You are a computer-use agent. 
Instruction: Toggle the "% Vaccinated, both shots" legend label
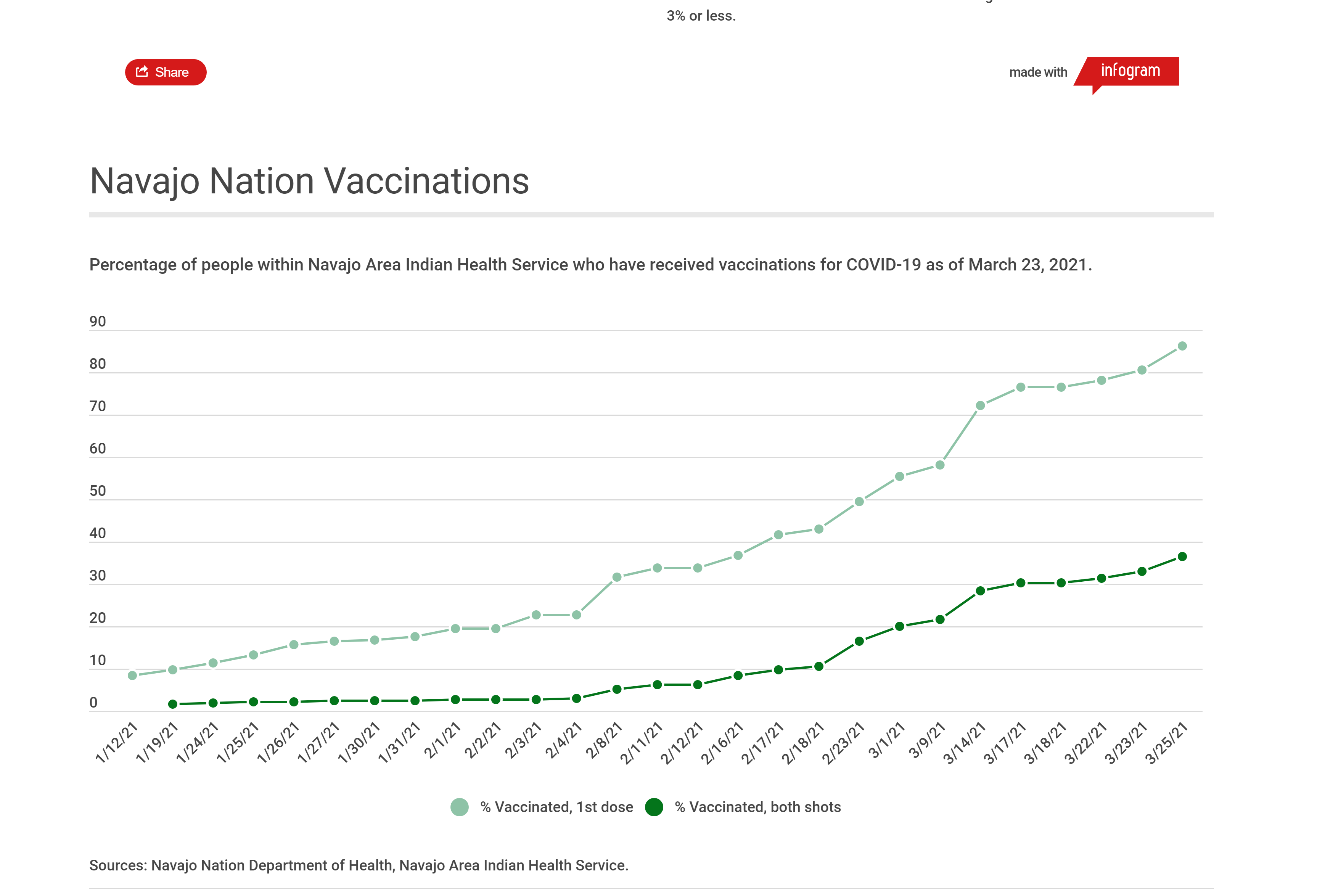(757, 807)
